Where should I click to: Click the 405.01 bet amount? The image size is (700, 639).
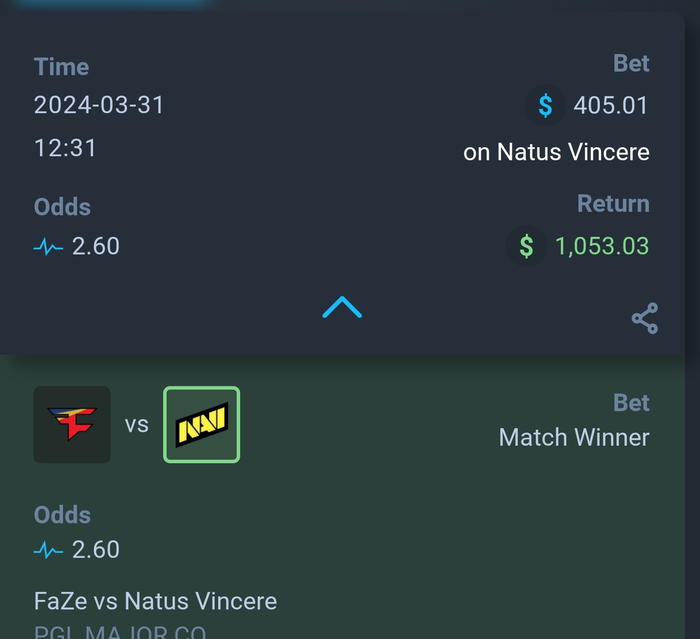click(611, 105)
